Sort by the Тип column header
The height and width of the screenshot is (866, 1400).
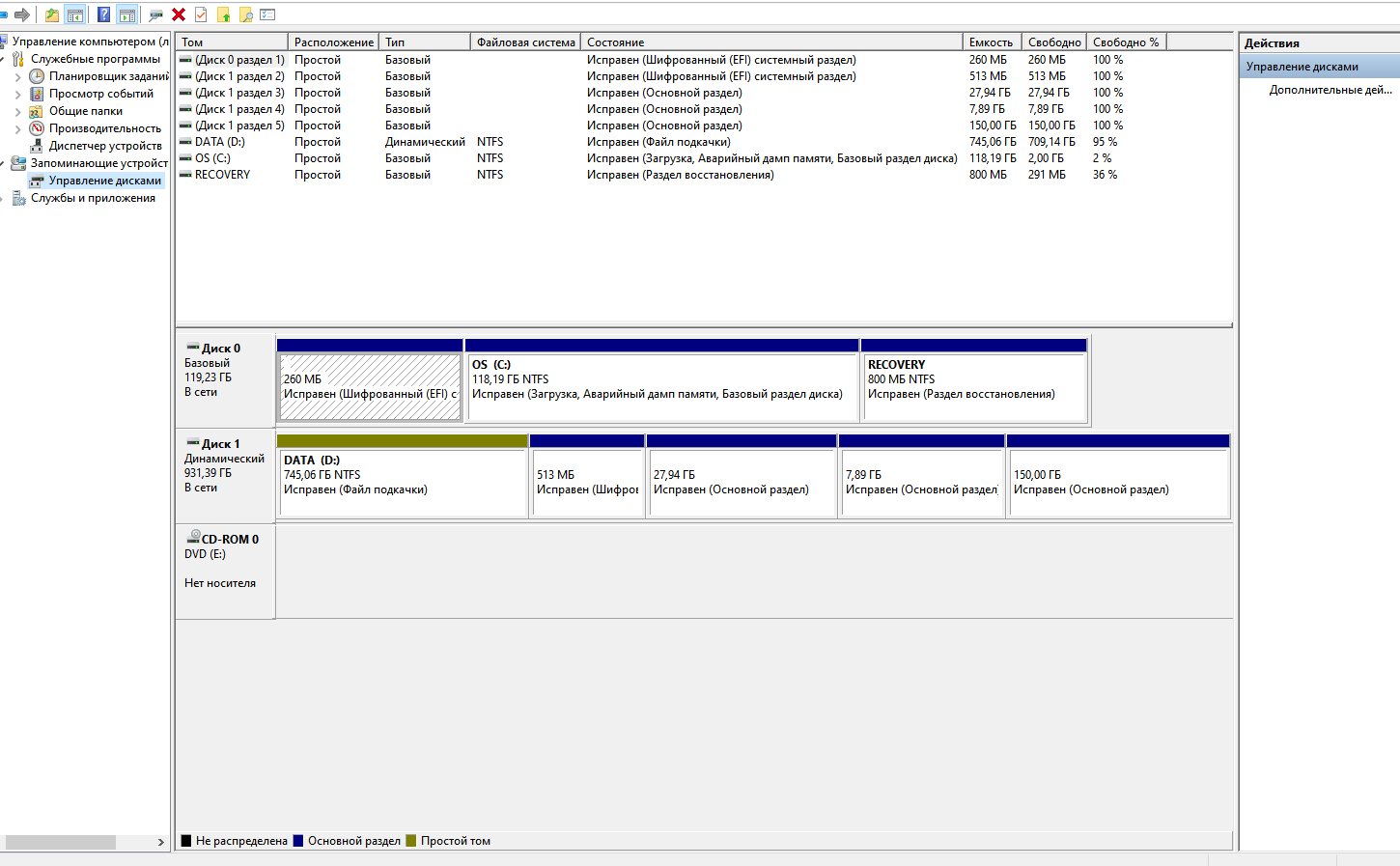point(424,42)
